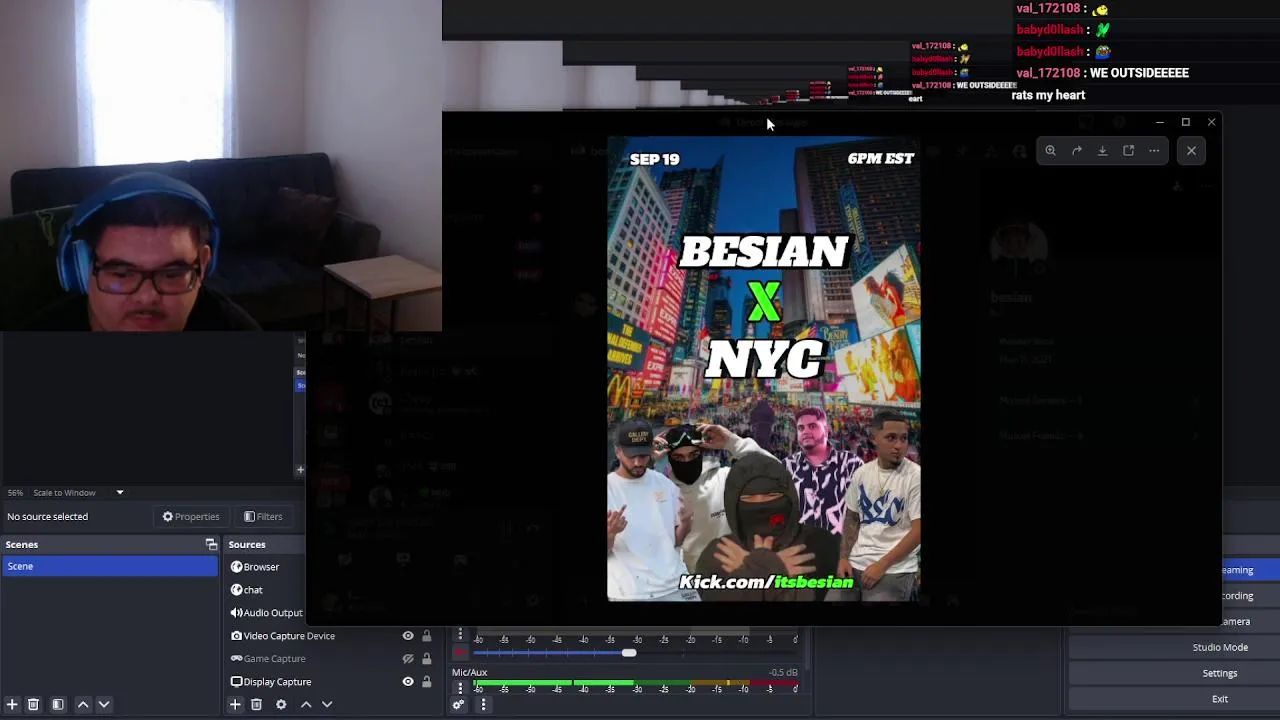Move the scene down in Scenes list

pyautogui.click(x=104, y=705)
